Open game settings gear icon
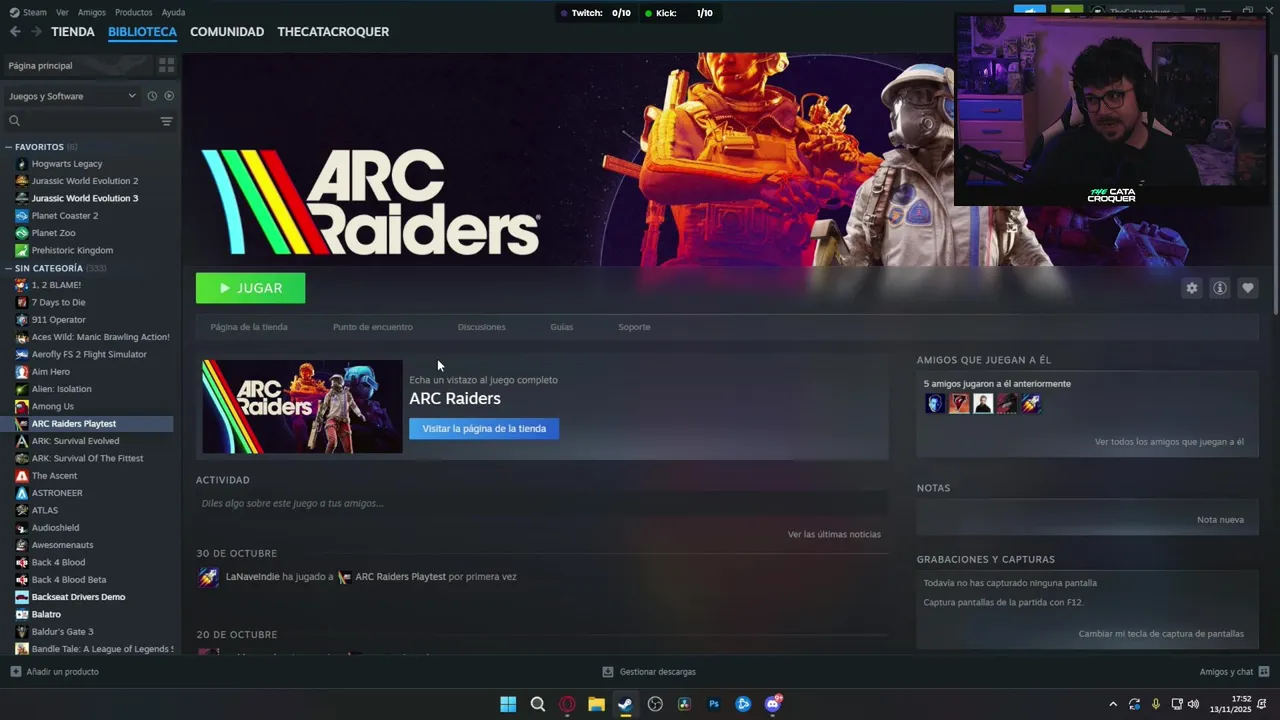The height and width of the screenshot is (720, 1280). [x=1191, y=288]
